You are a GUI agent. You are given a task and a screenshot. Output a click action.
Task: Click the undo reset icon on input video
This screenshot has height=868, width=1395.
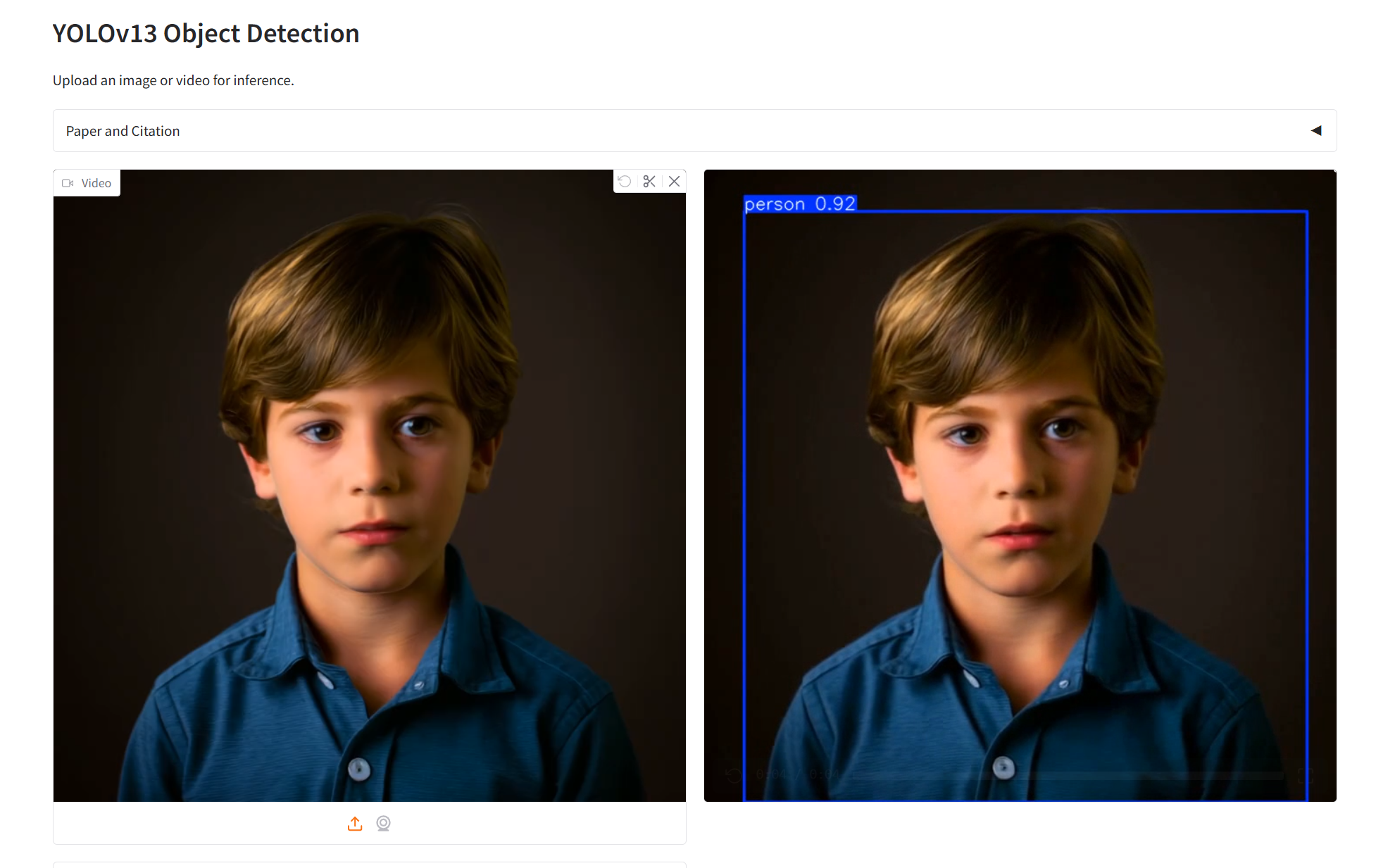click(625, 182)
